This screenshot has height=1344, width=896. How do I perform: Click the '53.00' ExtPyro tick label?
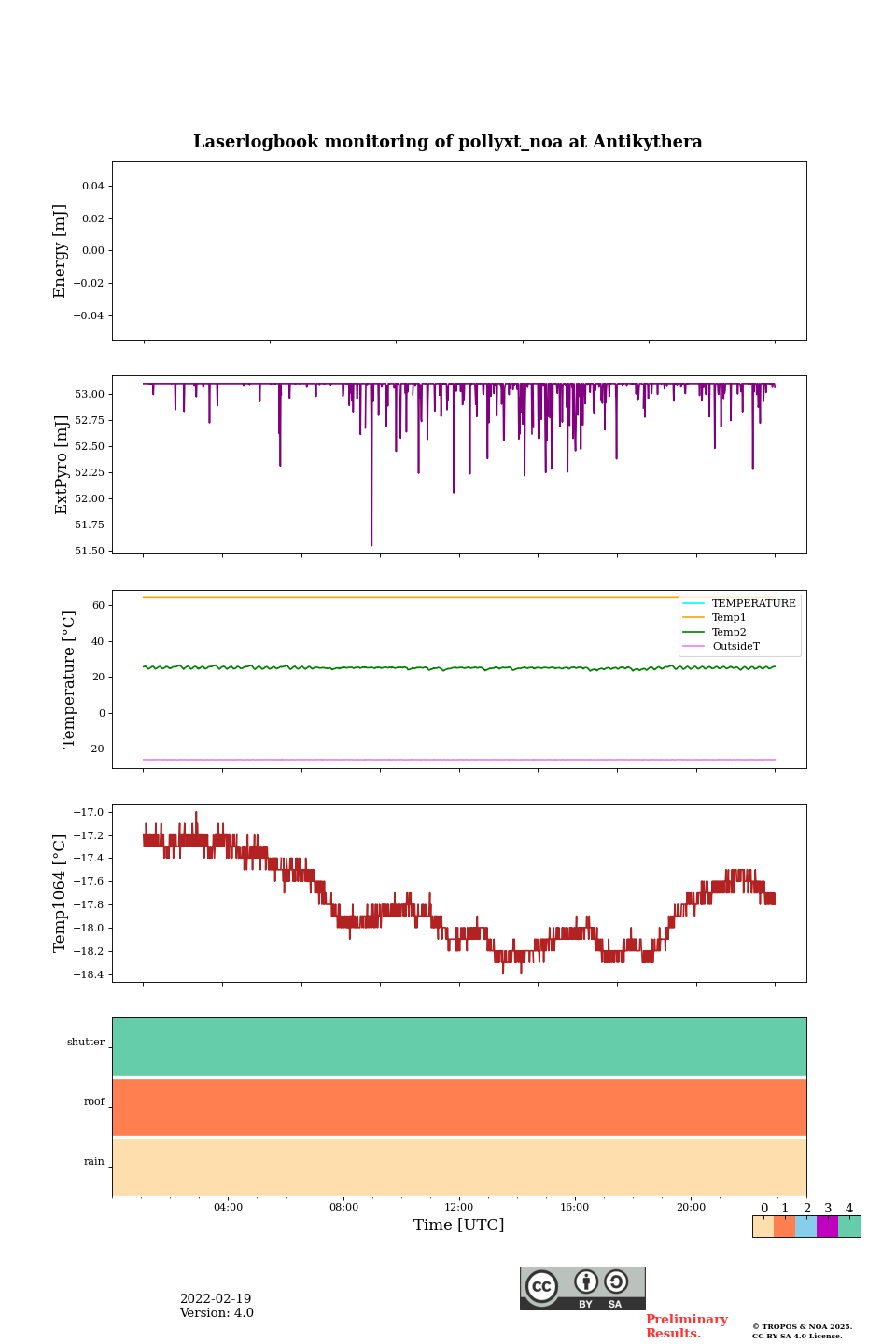pos(91,394)
